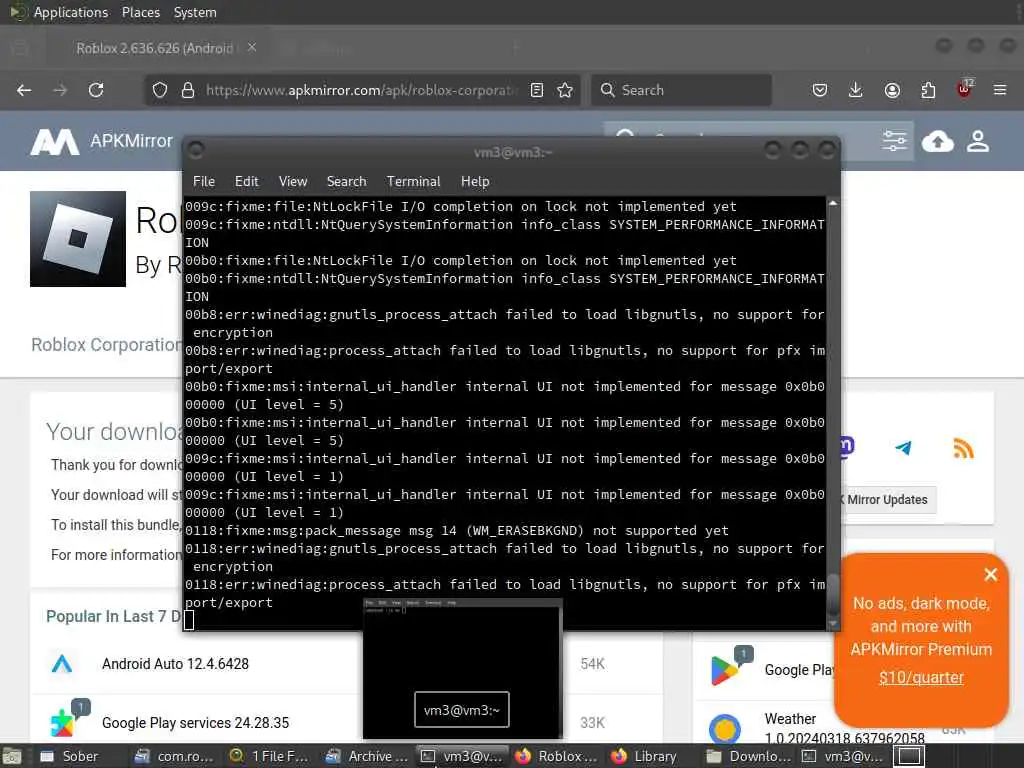Image resolution: width=1024 pixels, height=768 pixels.
Task: Open the tracking protection shield icon
Action: tap(160, 90)
